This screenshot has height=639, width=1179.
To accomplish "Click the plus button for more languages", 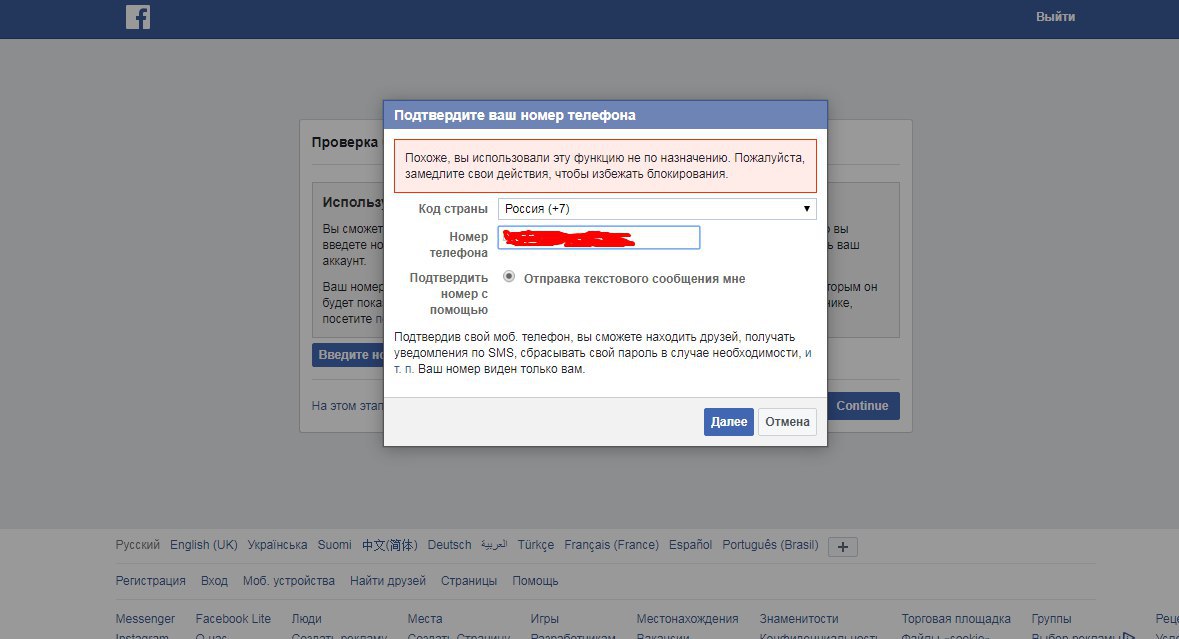I will (842, 547).
